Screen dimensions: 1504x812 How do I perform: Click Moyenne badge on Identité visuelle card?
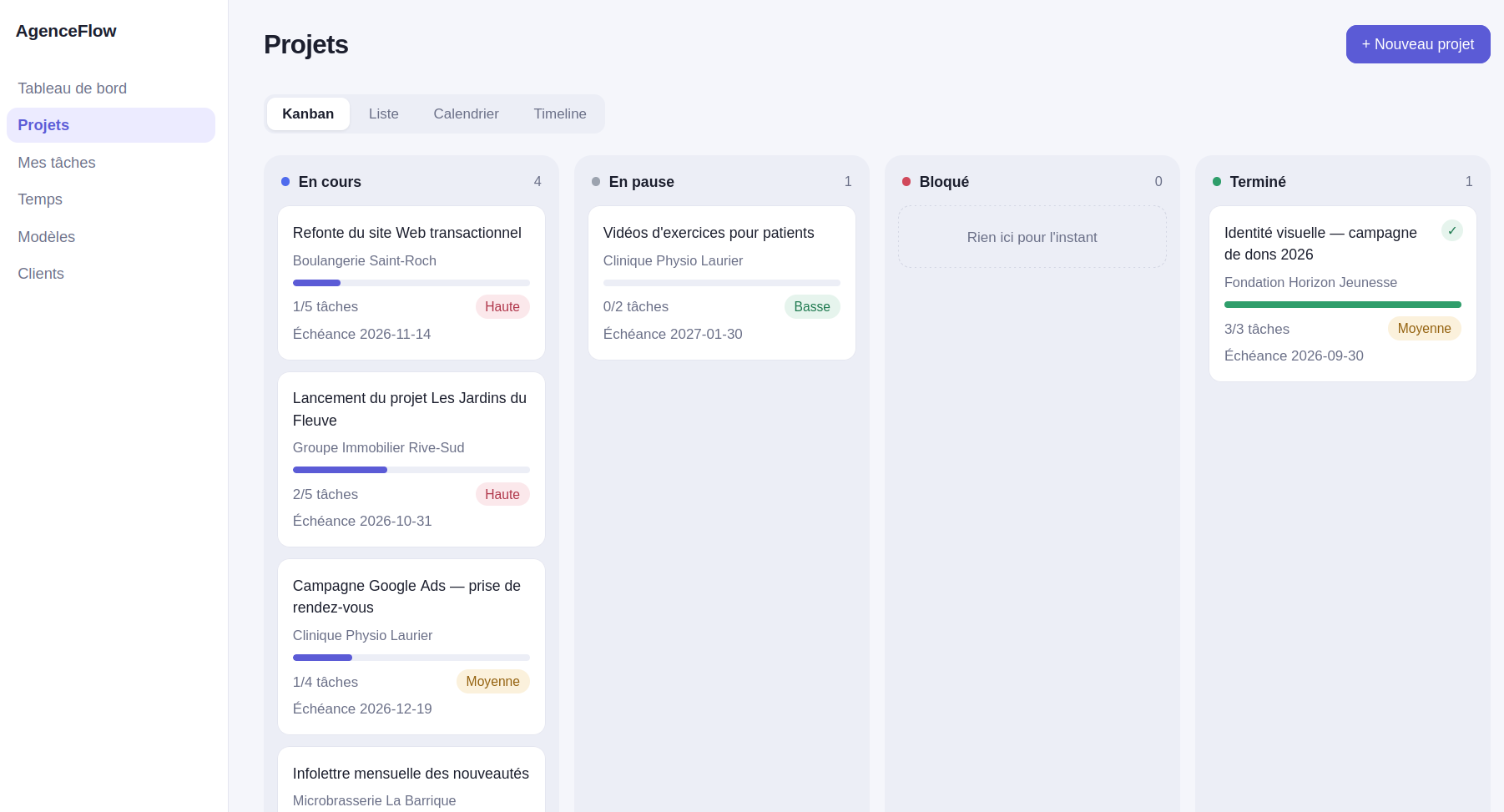(1425, 329)
